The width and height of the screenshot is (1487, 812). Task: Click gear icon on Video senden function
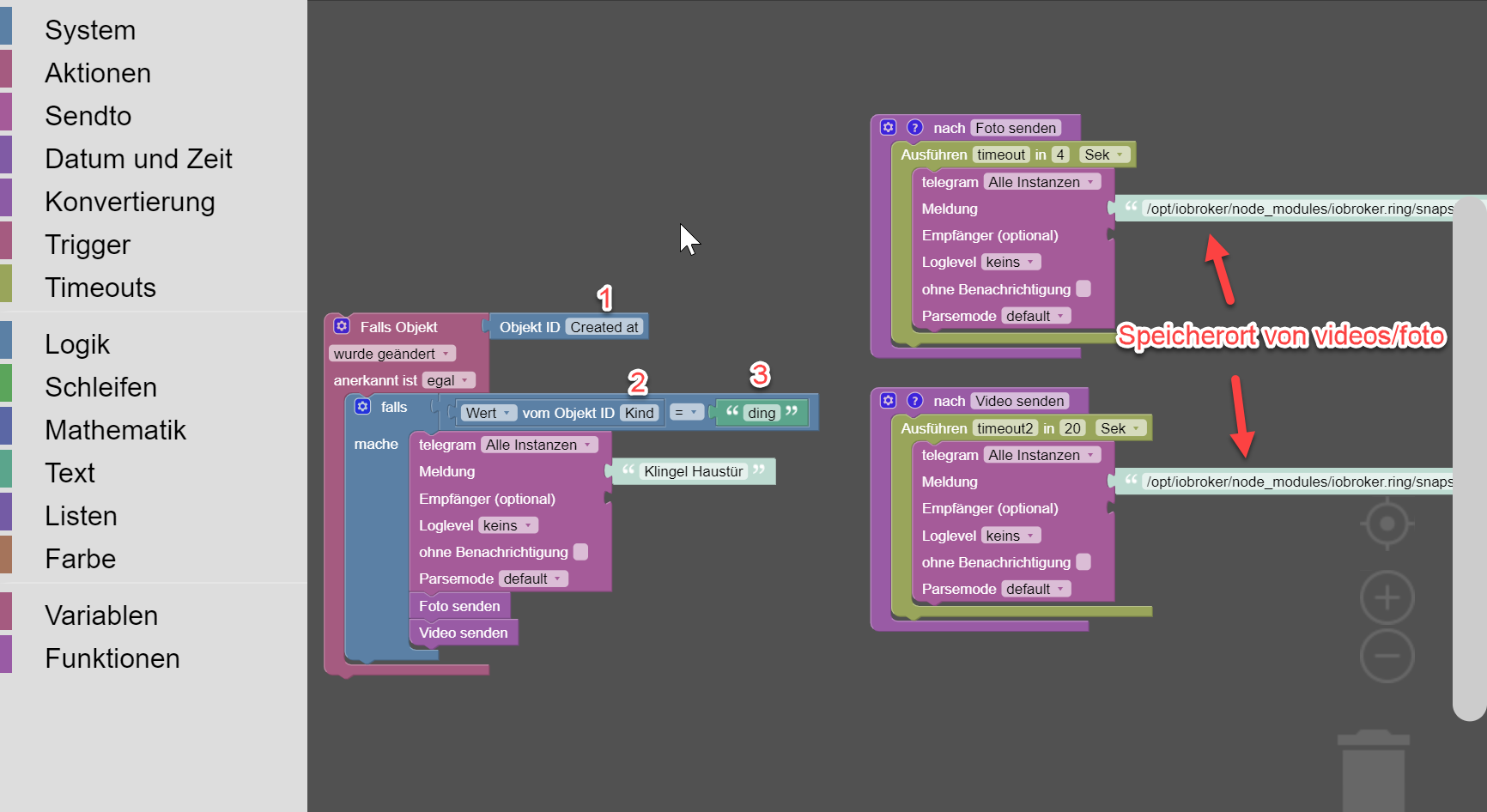point(889,400)
